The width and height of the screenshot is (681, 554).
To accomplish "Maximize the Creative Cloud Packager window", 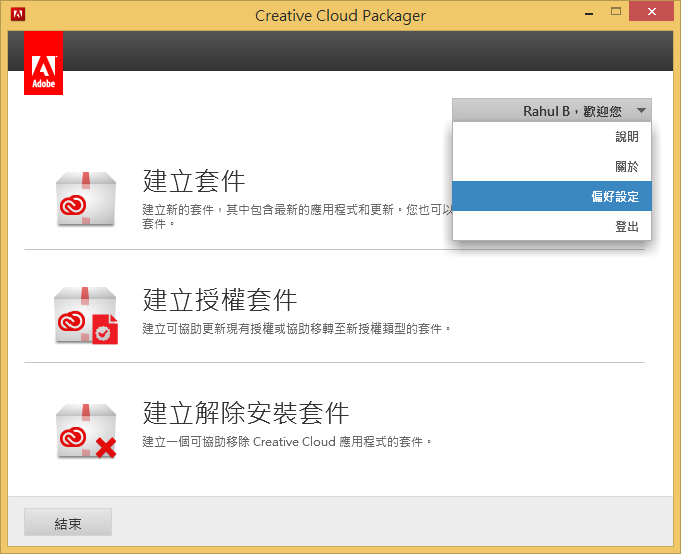I will pyautogui.click(x=616, y=12).
